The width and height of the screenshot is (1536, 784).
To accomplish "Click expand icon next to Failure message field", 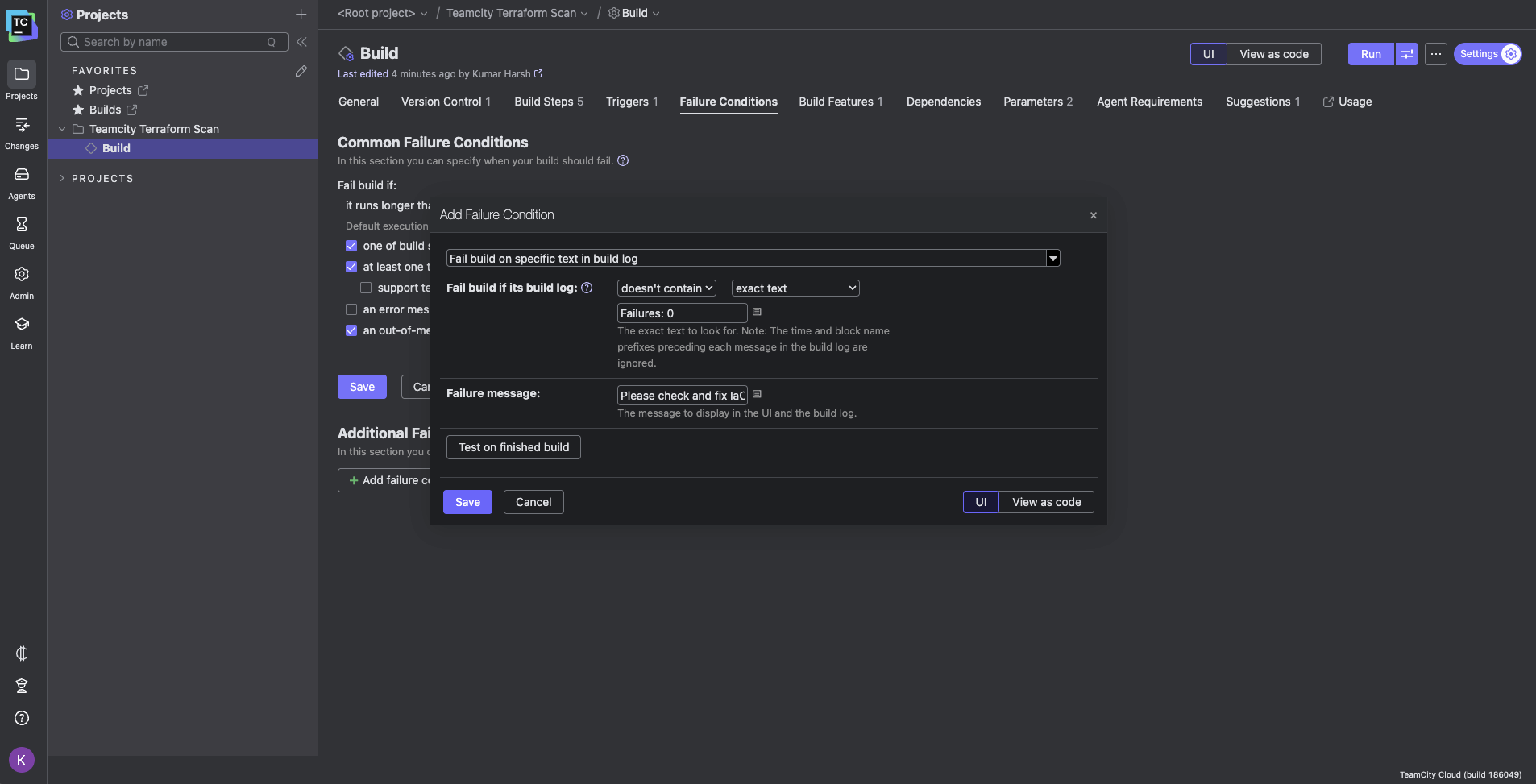I will [757, 394].
